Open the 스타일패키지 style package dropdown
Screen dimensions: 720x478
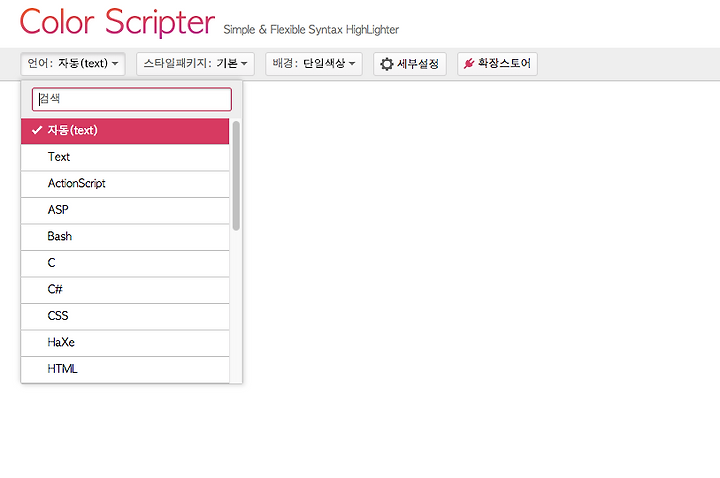pyautogui.click(x=195, y=63)
